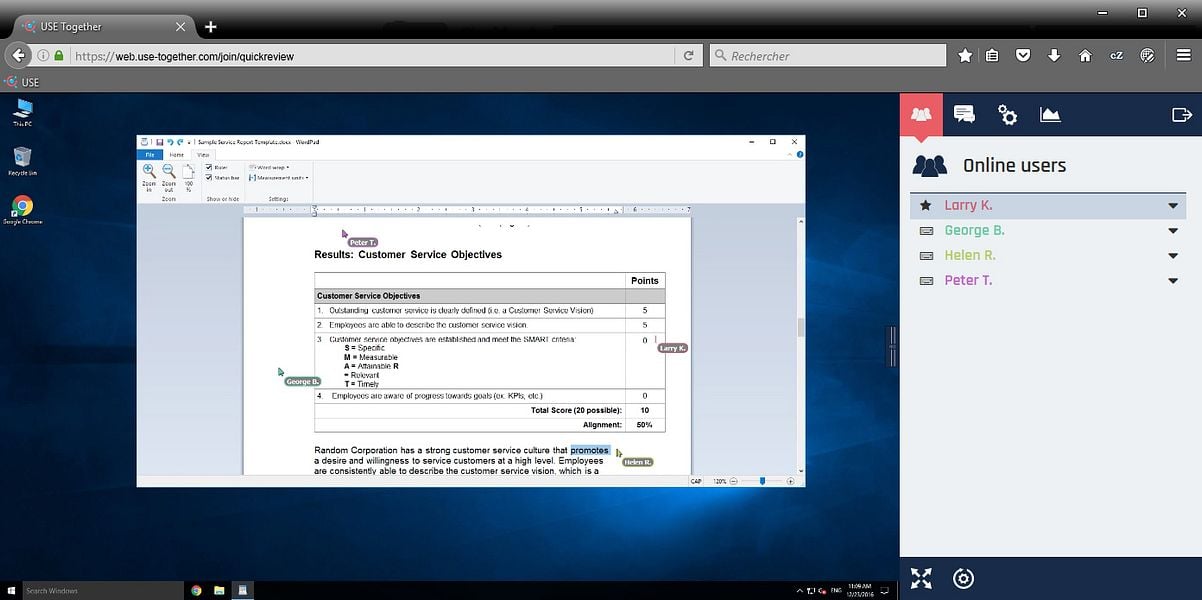
Task: Expand George B. user options
Action: tap(1173, 231)
